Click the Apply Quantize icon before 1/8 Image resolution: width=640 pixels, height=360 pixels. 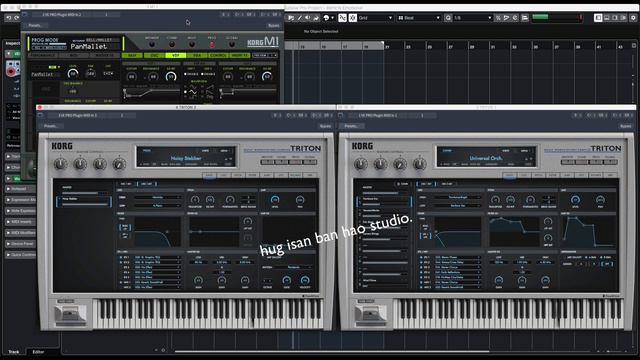[x=448, y=18]
